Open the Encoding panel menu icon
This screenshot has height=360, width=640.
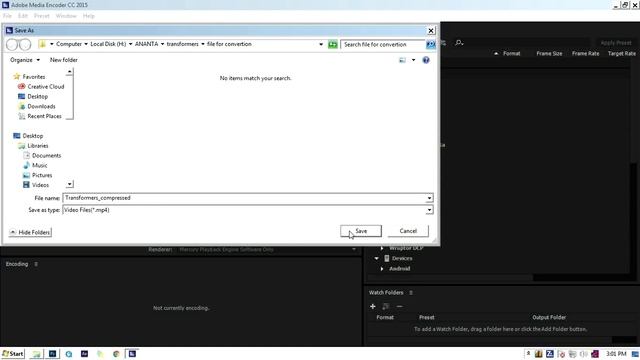36,264
